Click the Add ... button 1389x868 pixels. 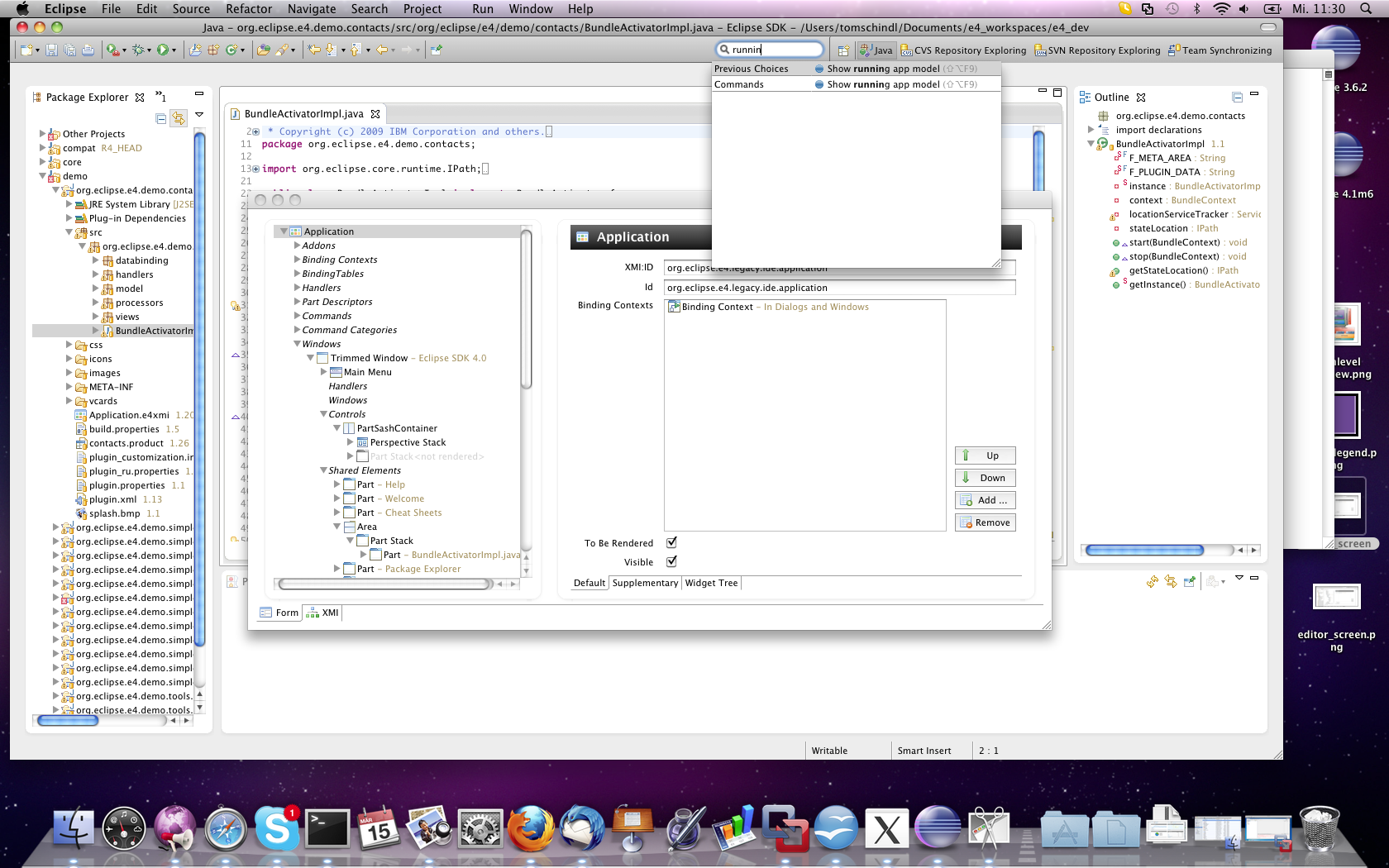985,500
